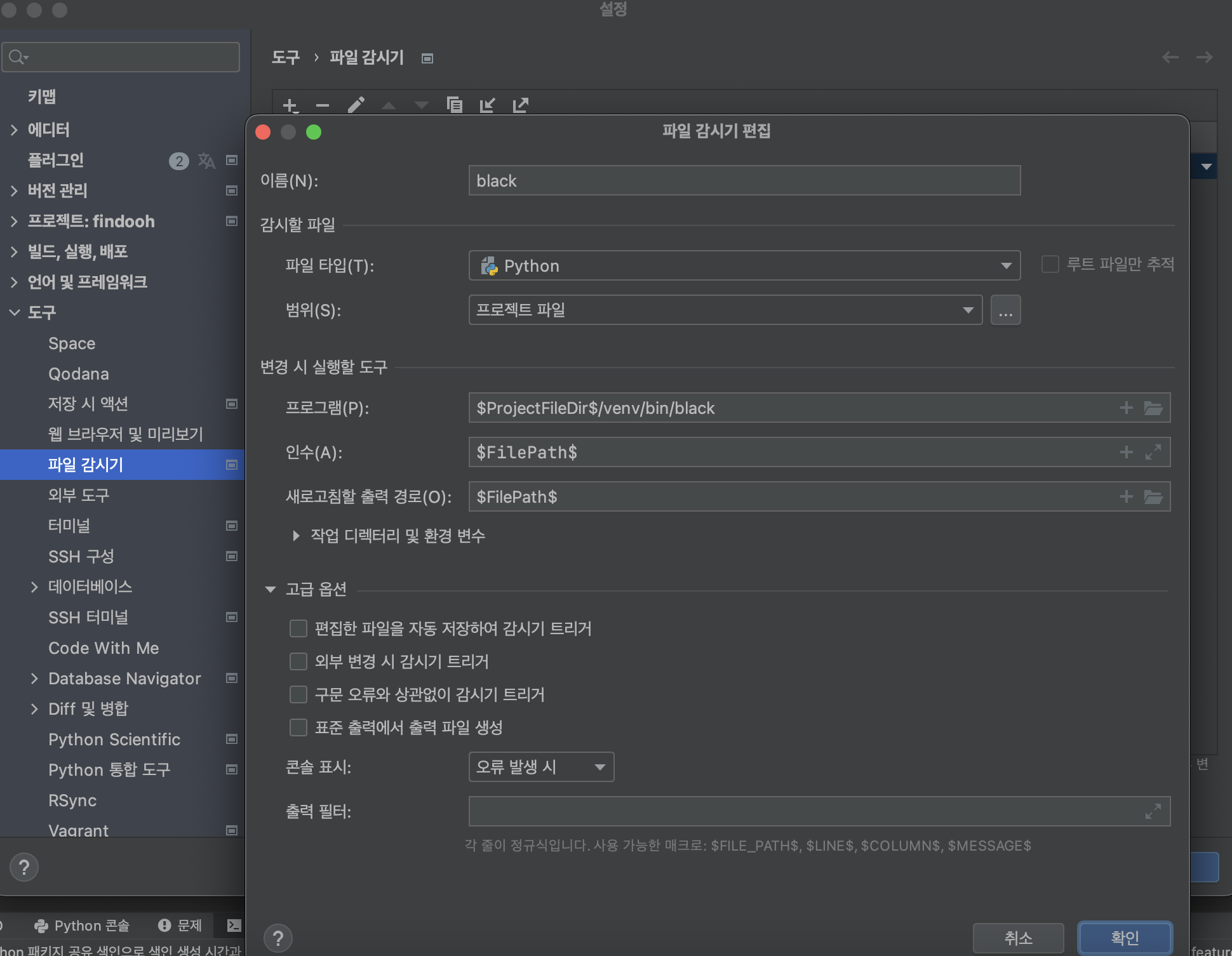Screen dimensions: 1232x956
Task: Enable auto-save edited files to trigger watcher
Action: (298, 628)
